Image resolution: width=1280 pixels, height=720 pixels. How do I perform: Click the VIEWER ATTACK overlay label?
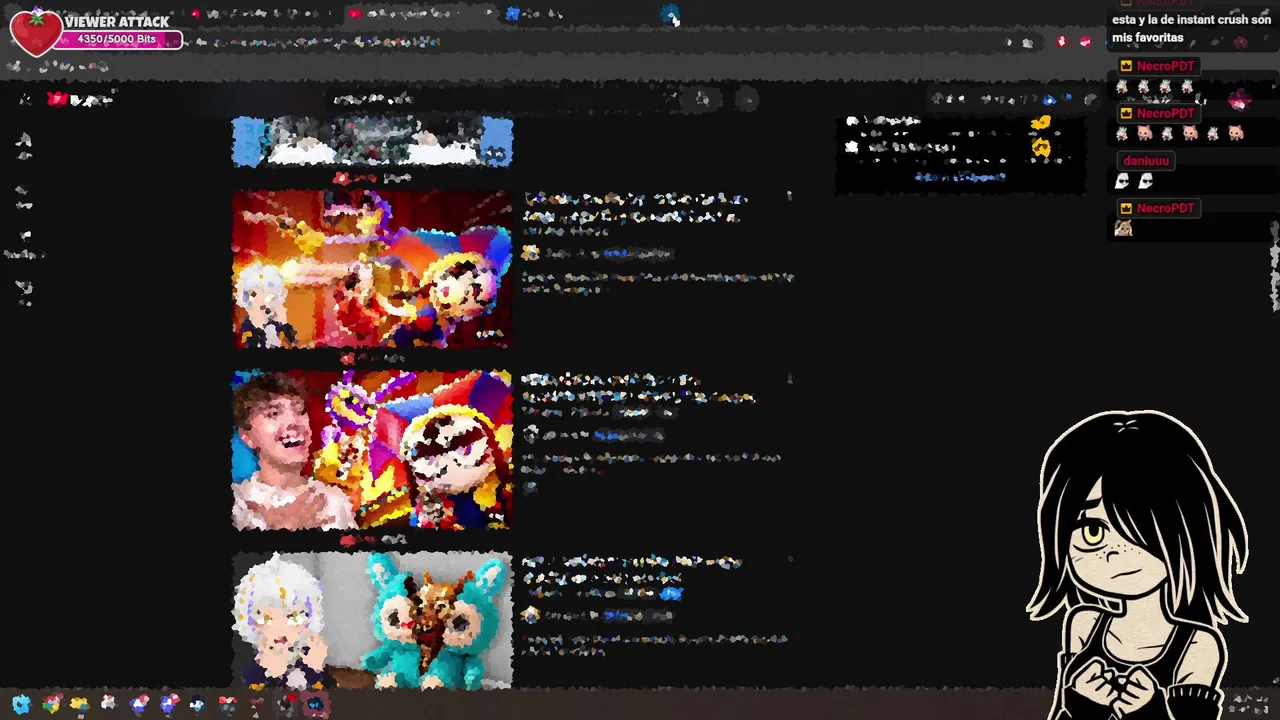click(117, 21)
